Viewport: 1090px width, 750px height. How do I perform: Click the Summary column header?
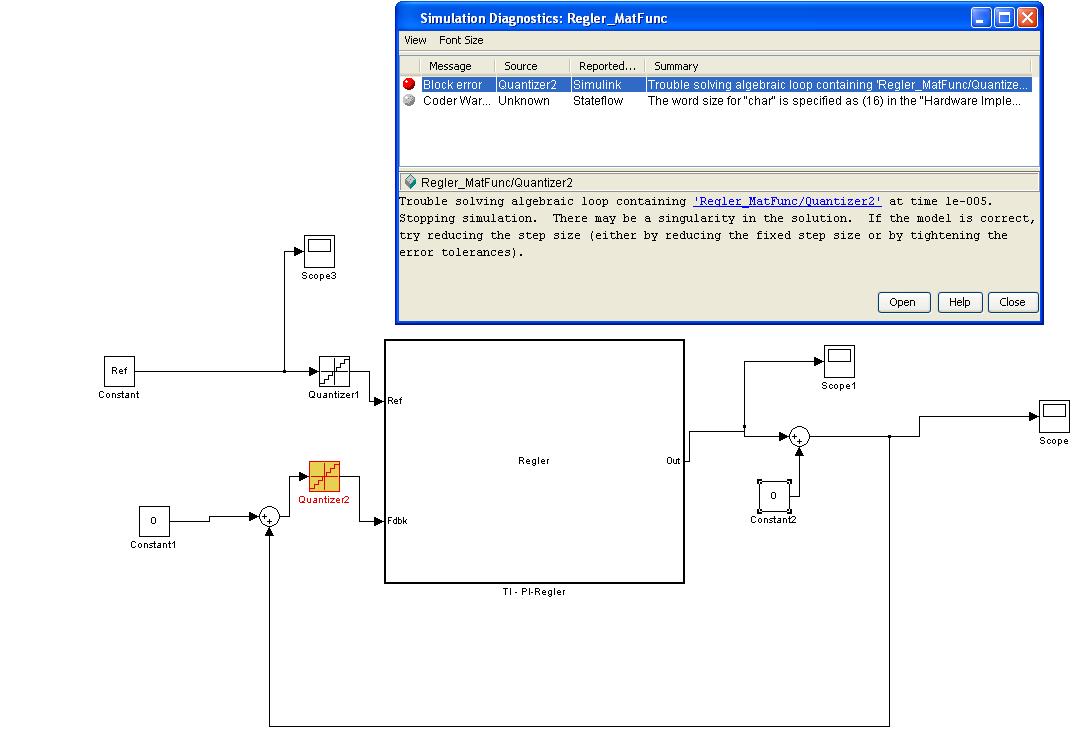(x=676, y=66)
